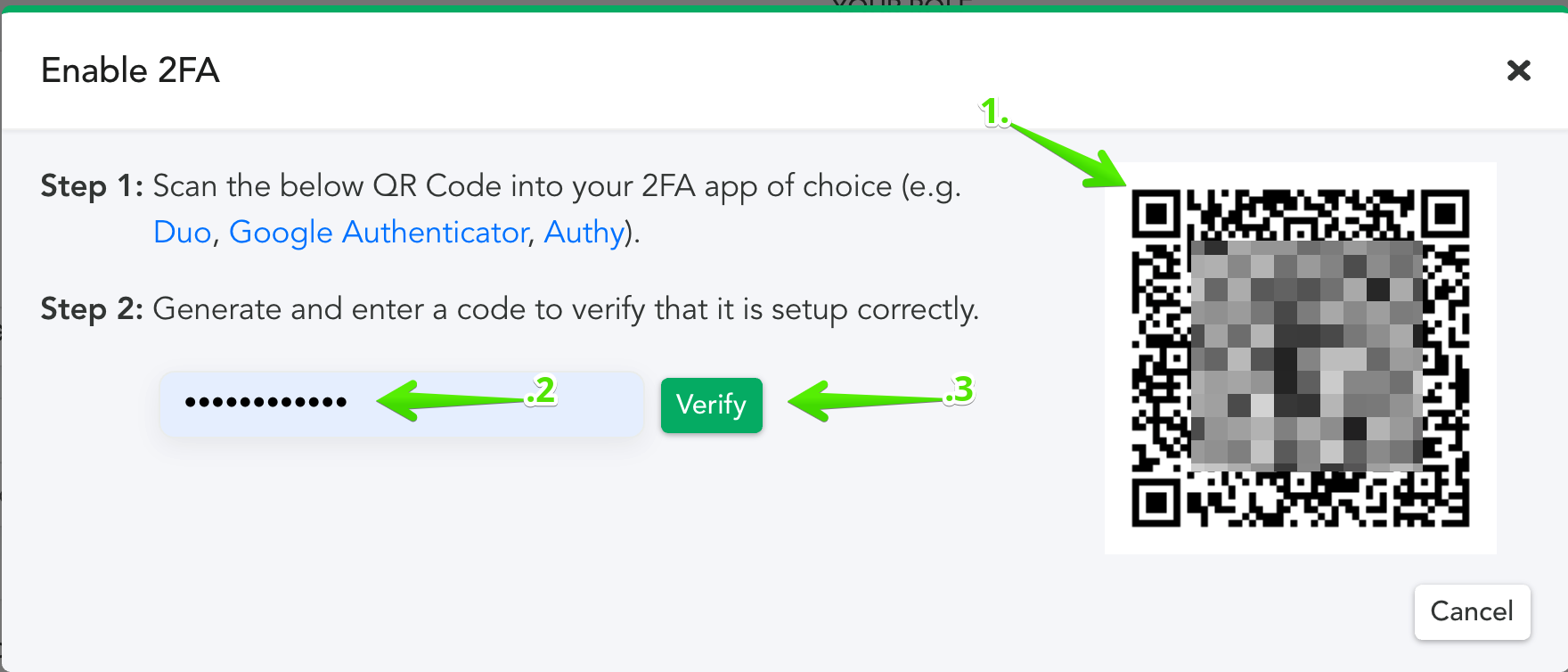
Task: Click the QR code's top-right finder square
Action: [x=1445, y=214]
